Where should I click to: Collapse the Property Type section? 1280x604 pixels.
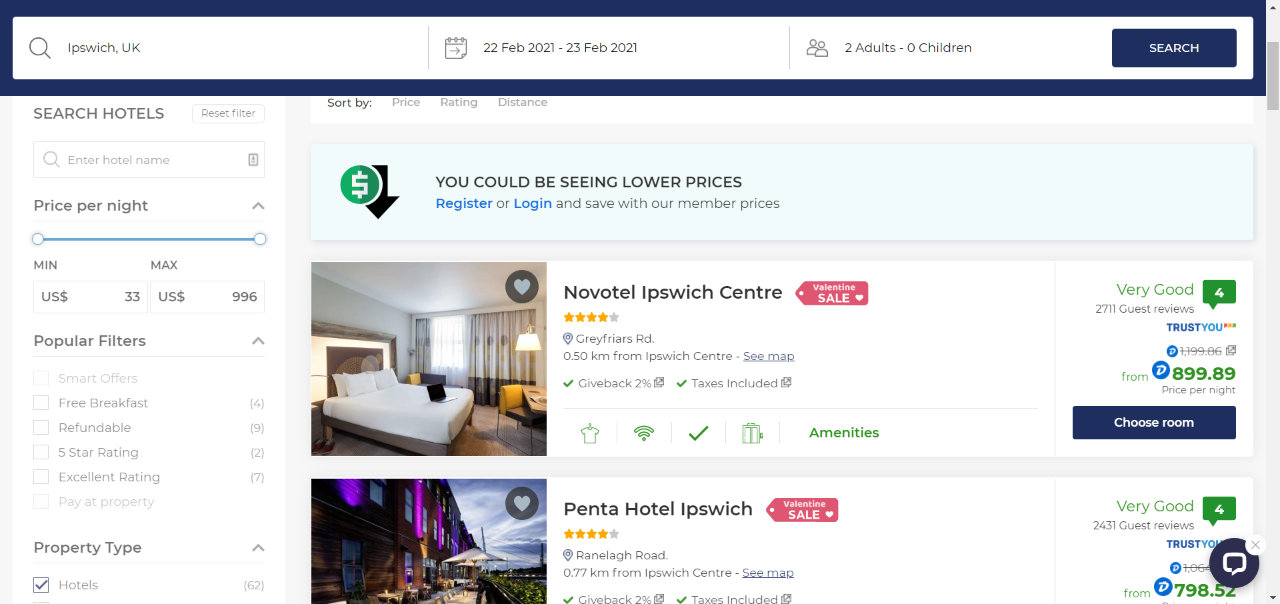tap(258, 548)
